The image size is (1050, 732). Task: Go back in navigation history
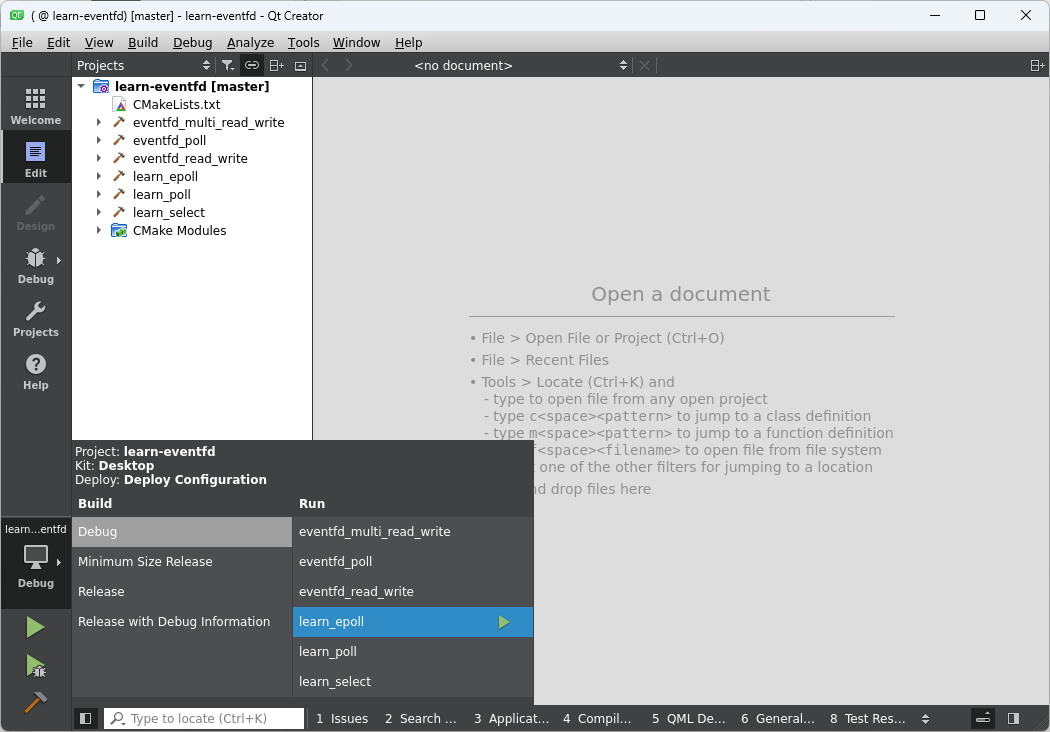325,65
